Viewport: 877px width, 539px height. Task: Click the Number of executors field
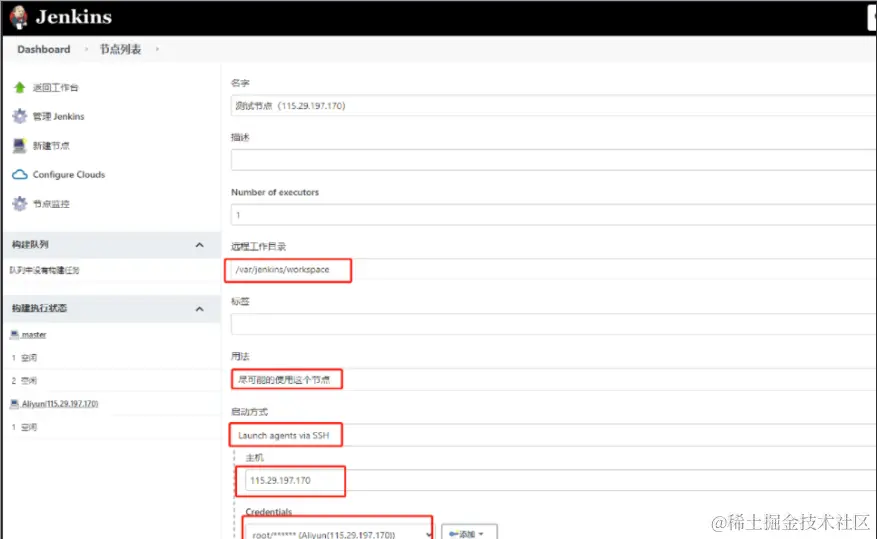coord(554,215)
